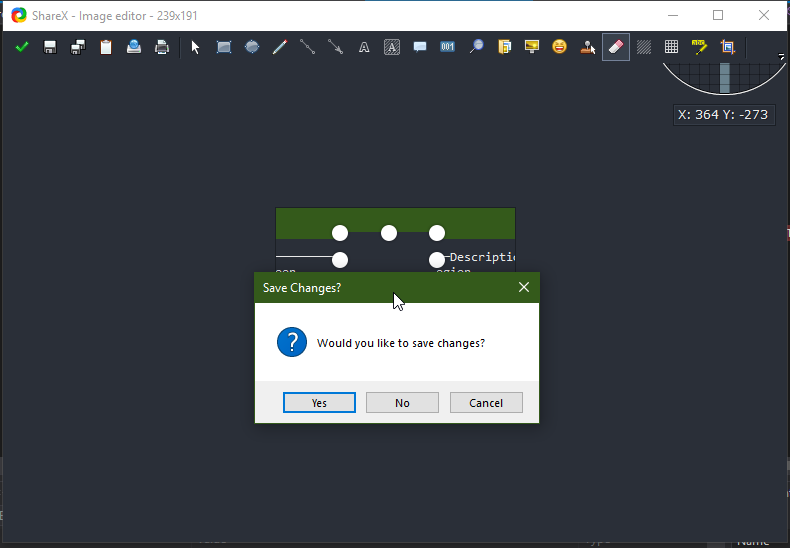Select the Rectangle drawing tool

click(224, 47)
